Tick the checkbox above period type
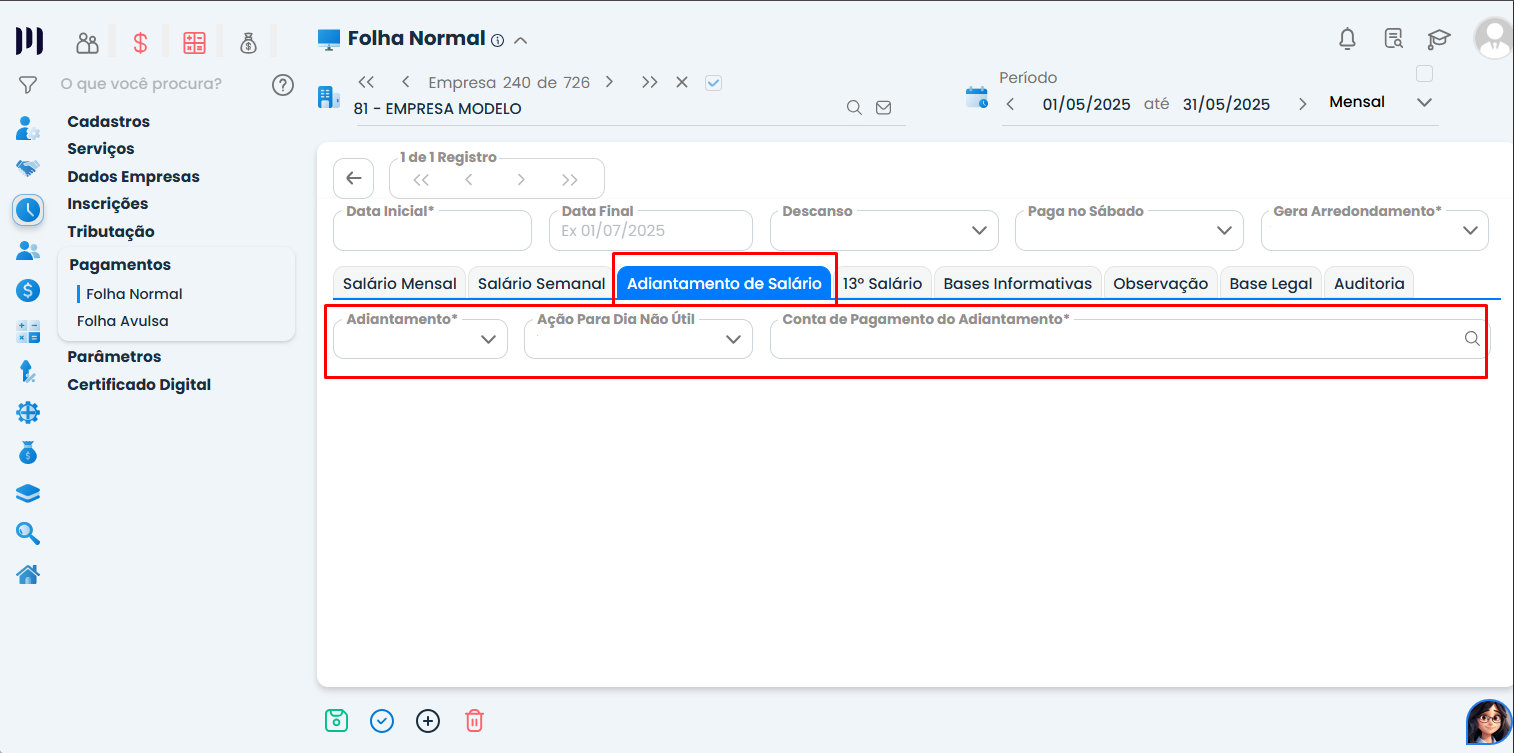Image resolution: width=1514 pixels, height=753 pixels. 1425,74
